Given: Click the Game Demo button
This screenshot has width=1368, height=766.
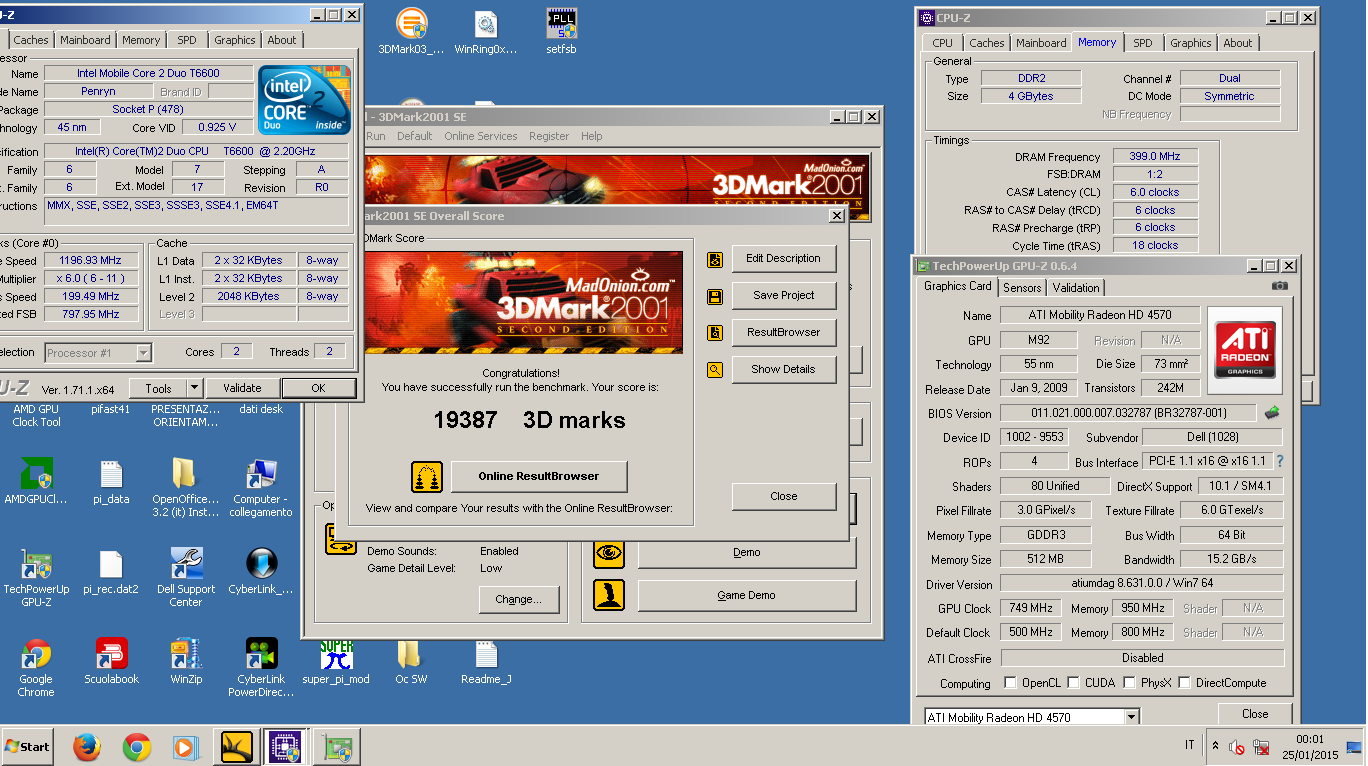Looking at the screenshot, I should tap(747, 595).
